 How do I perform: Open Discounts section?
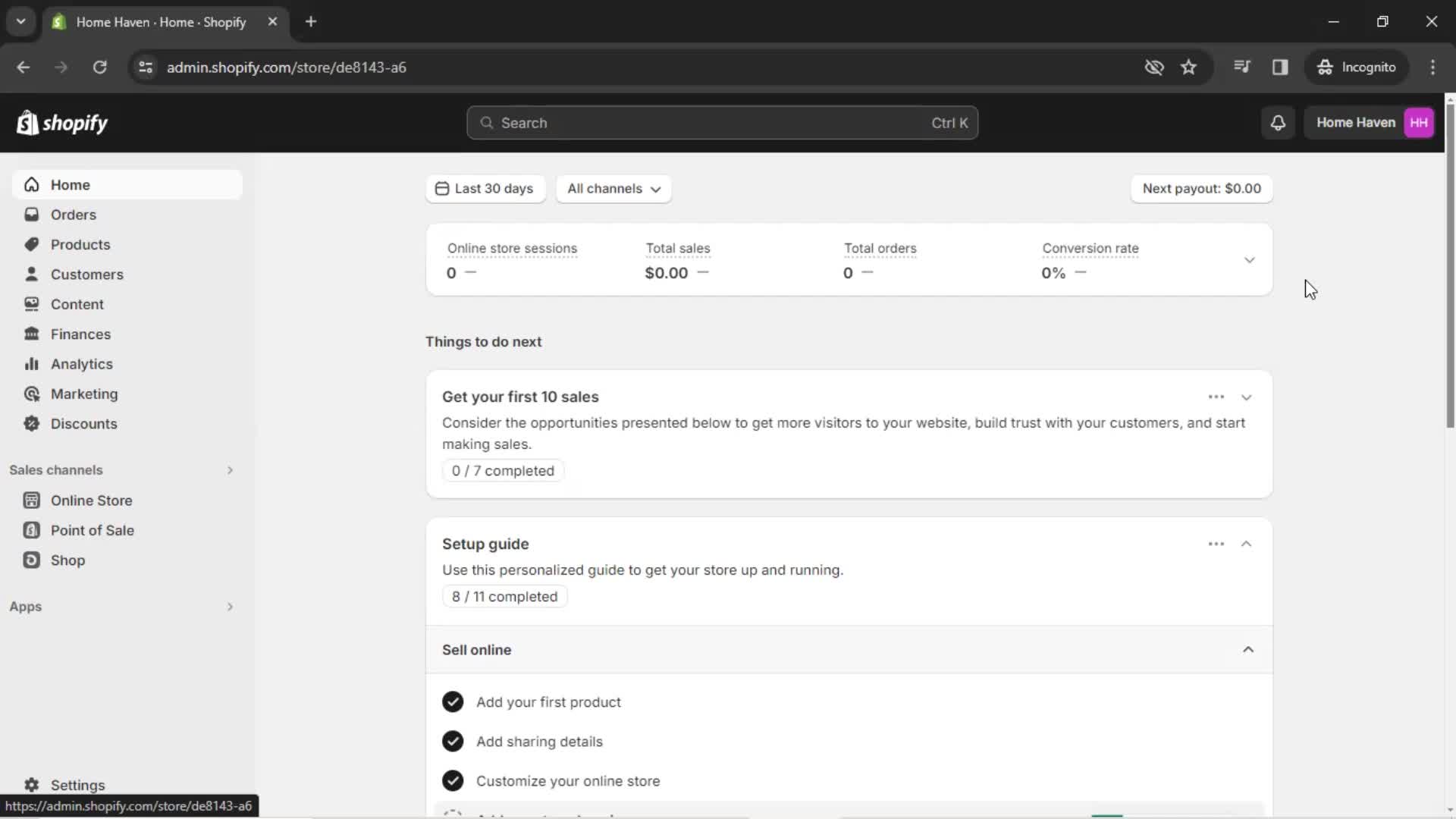tap(83, 423)
